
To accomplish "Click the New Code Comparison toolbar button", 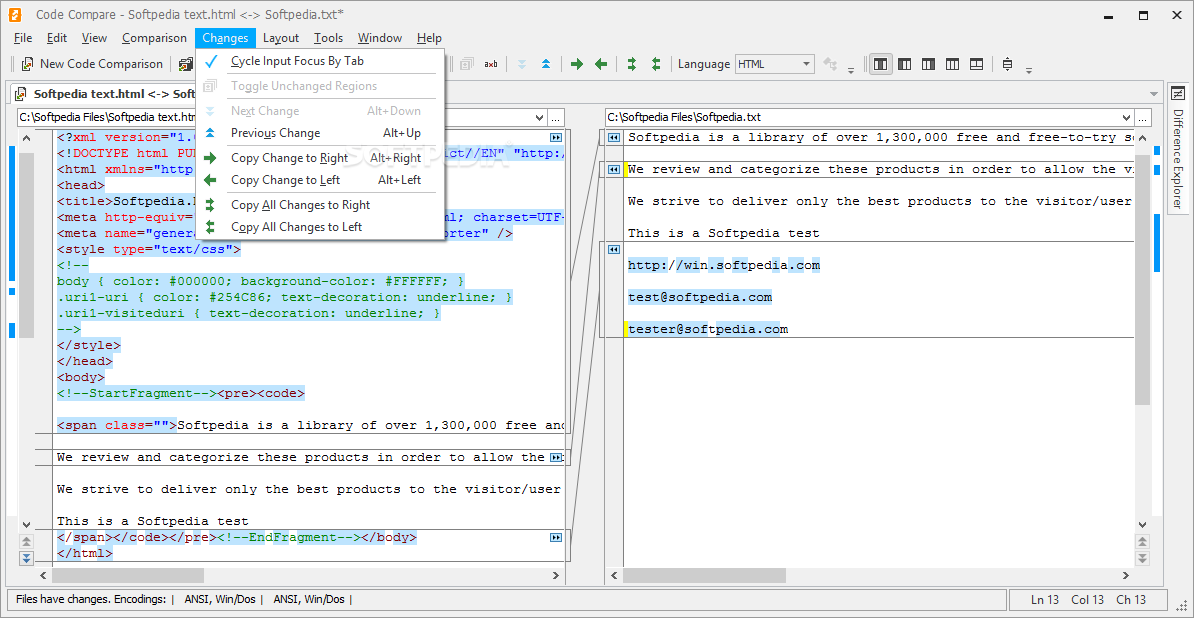I will [x=91, y=64].
